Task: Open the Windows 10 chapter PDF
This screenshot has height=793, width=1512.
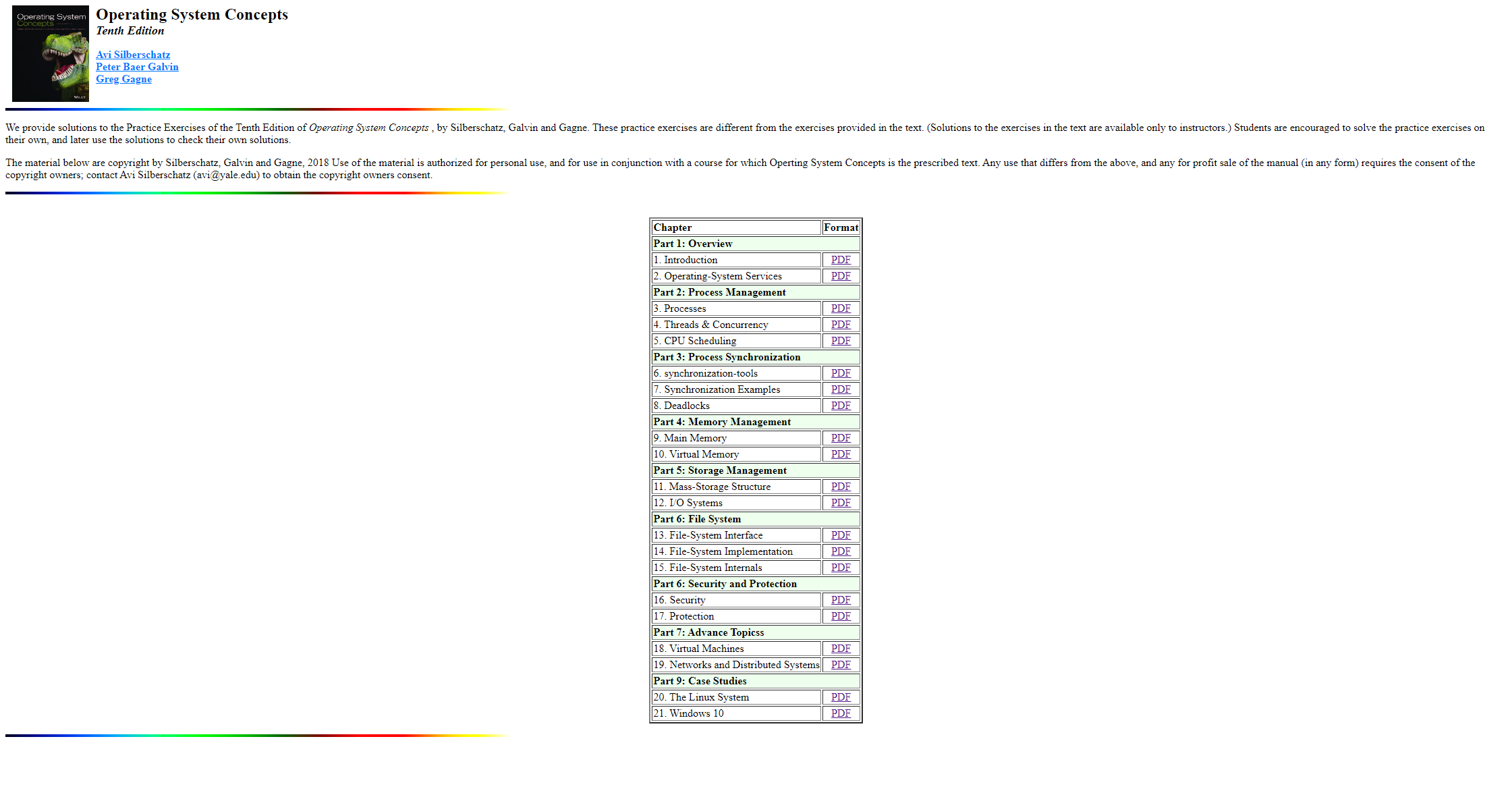Action: point(841,713)
